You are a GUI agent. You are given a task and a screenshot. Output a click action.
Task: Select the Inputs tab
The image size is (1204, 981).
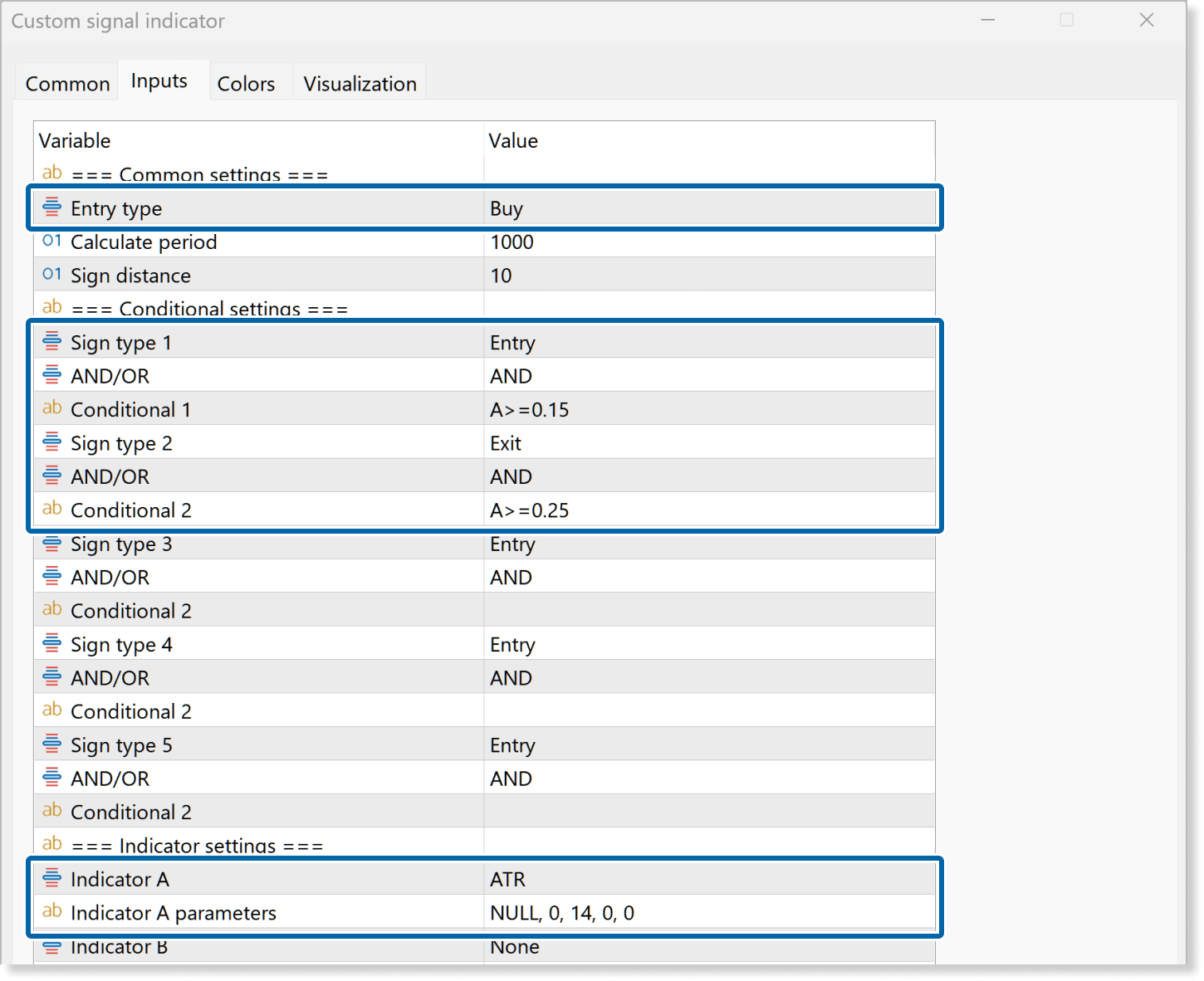pos(159,81)
